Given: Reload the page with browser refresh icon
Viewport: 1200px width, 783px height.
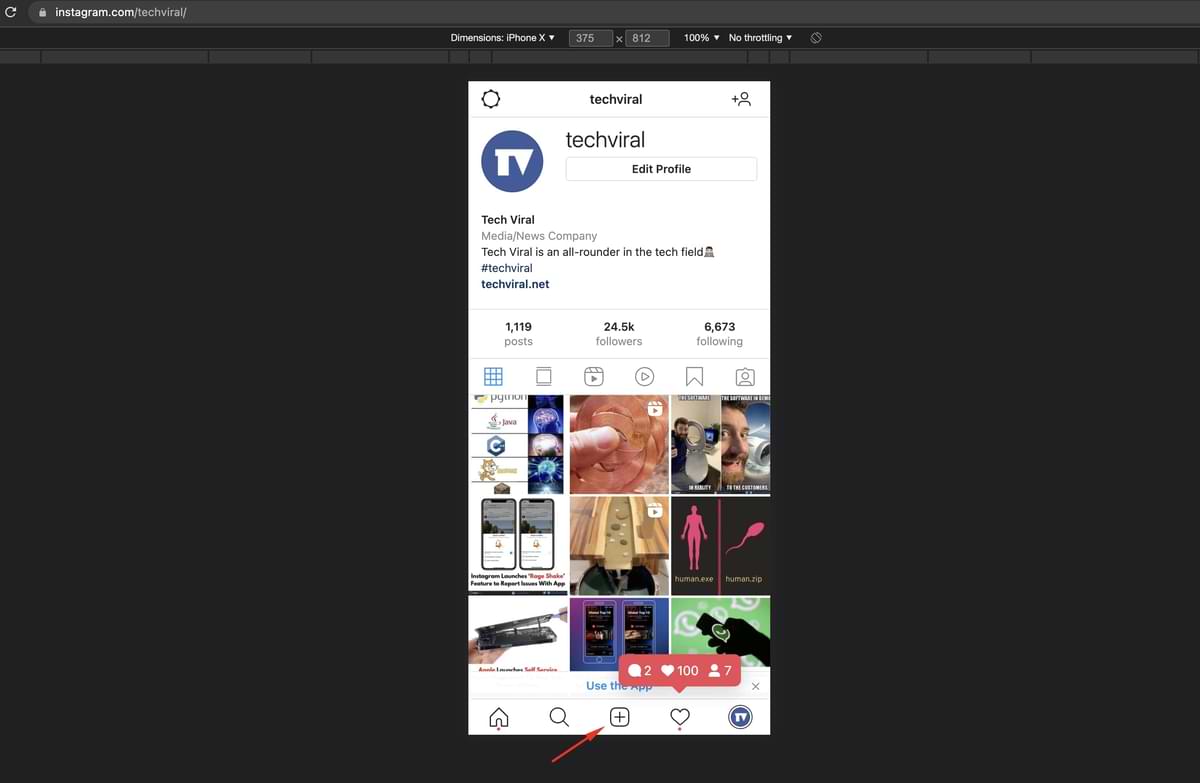Looking at the screenshot, I should point(11,12).
